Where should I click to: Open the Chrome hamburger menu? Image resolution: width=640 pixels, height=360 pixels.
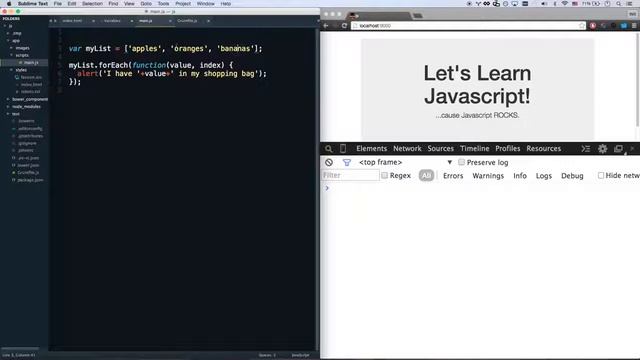[x=634, y=26]
